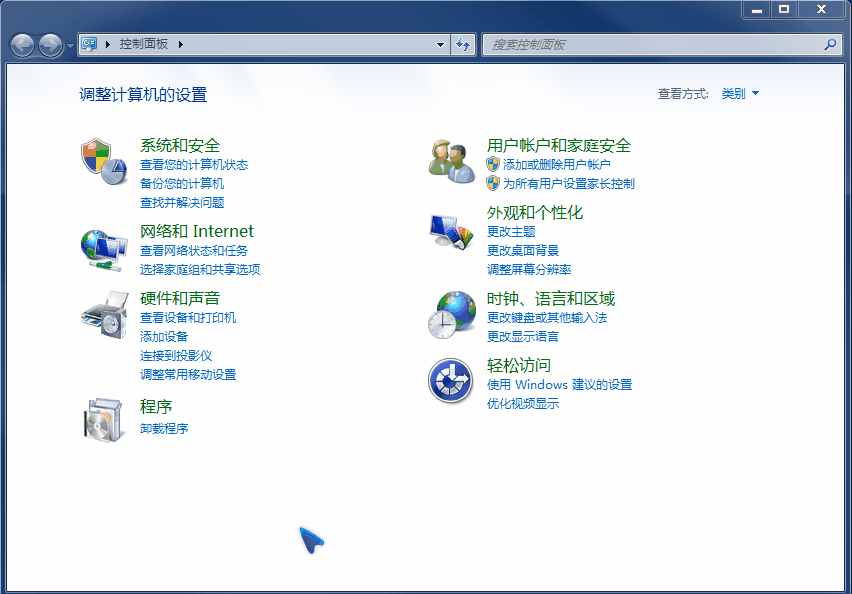
Task: Click 查找并解决问题 link
Action: [x=182, y=202]
